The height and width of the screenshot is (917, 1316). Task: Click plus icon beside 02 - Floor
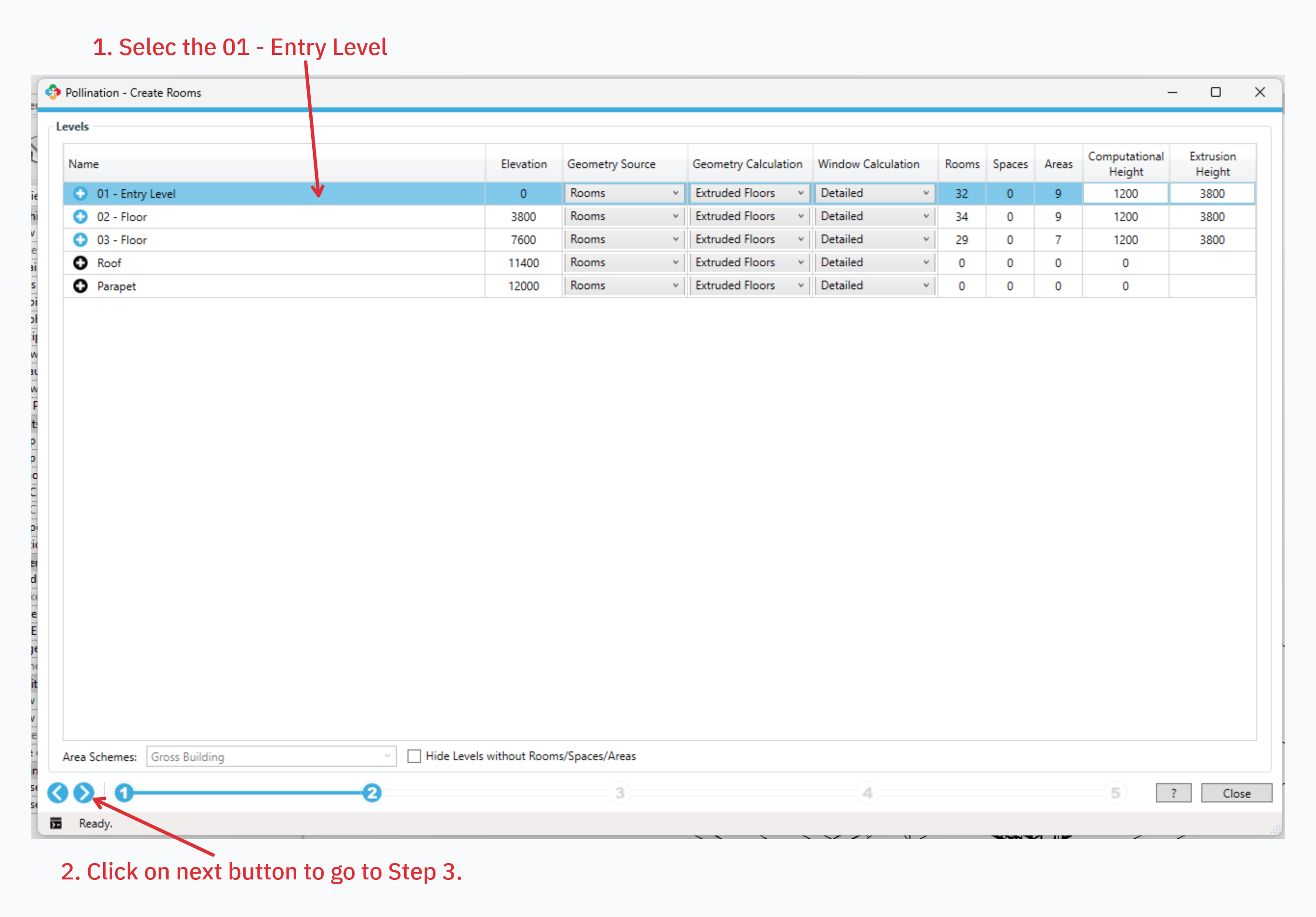(x=80, y=217)
